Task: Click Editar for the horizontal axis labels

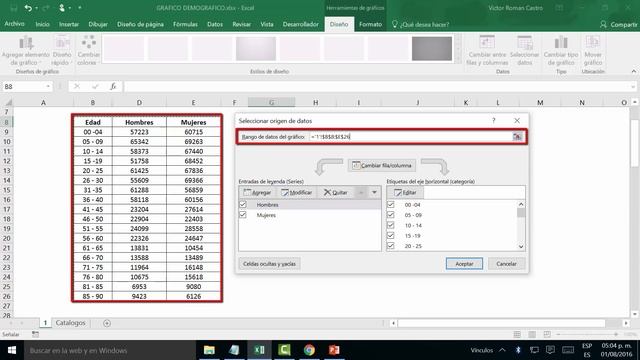Action: click(405, 192)
